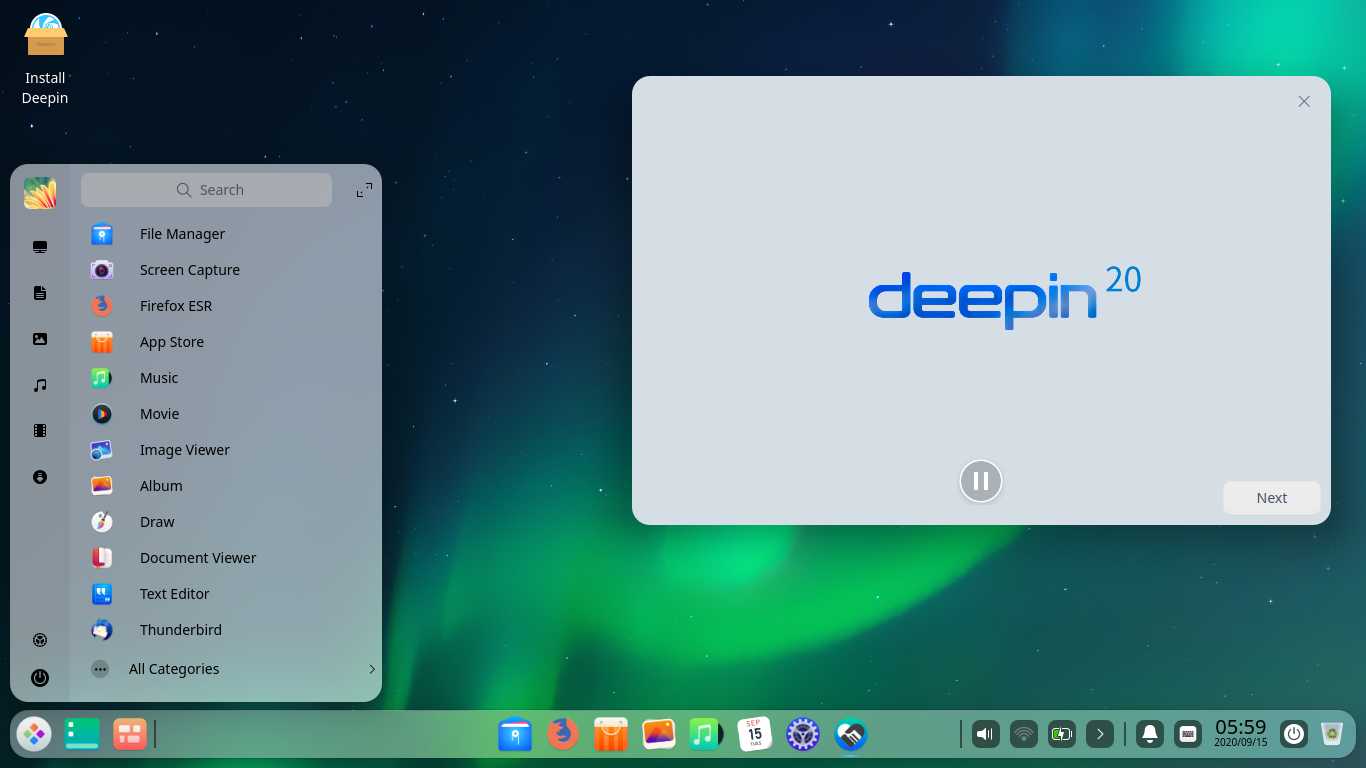
Task: Open Thunderbird from the launcher list
Action: [x=180, y=629]
